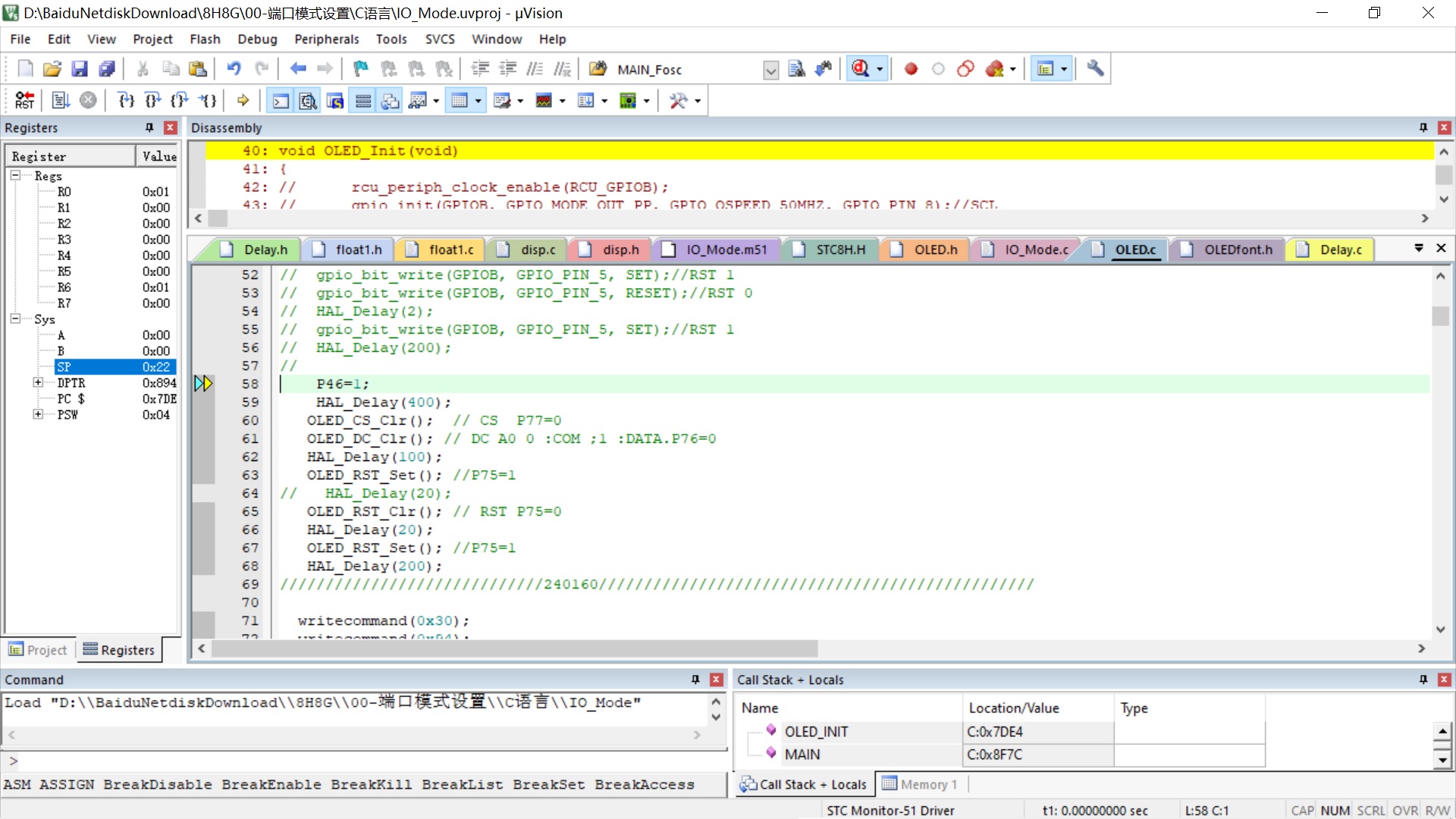Close the Command panel
1456x819 pixels.
click(x=716, y=679)
